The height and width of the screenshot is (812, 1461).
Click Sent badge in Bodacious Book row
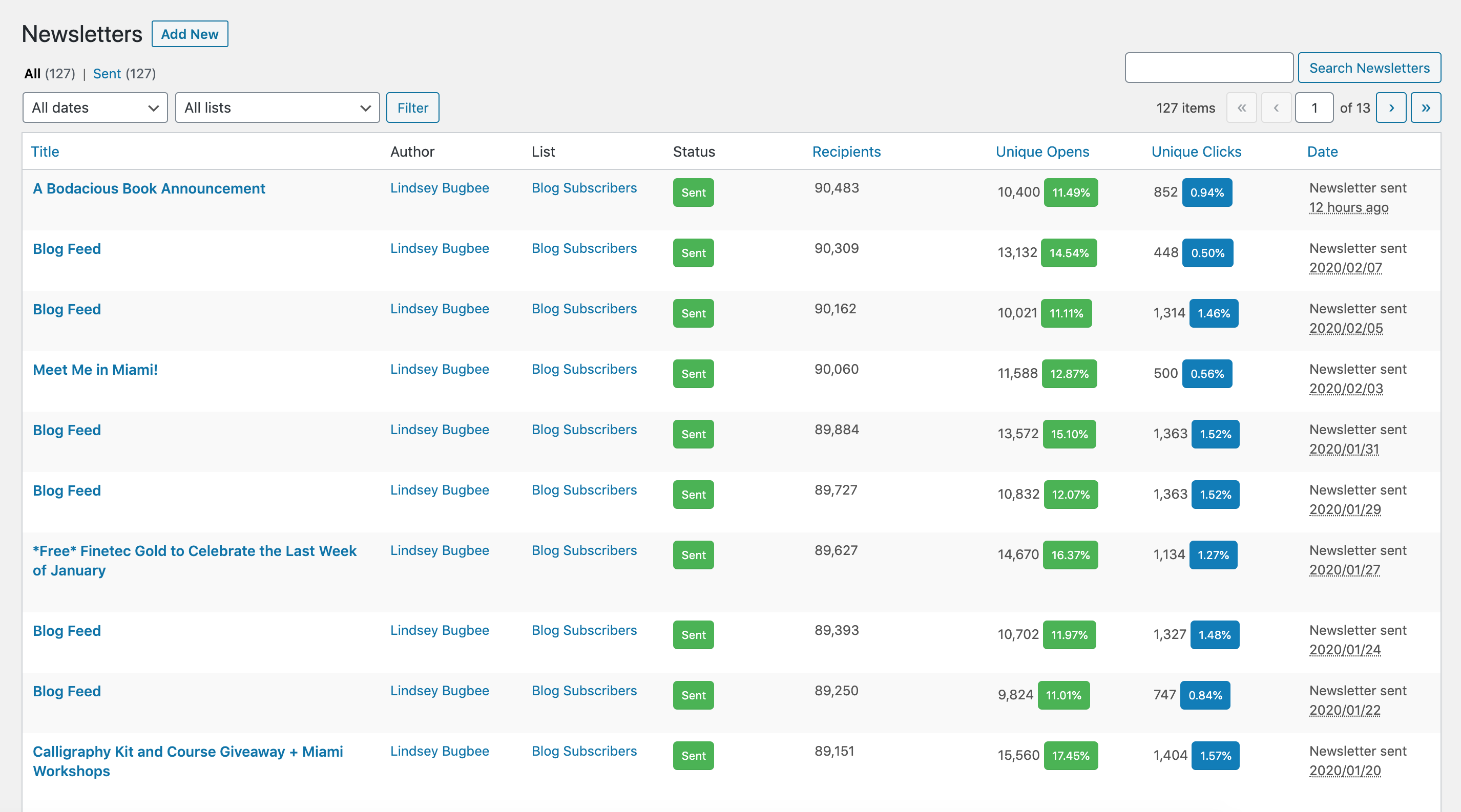[693, 193]
